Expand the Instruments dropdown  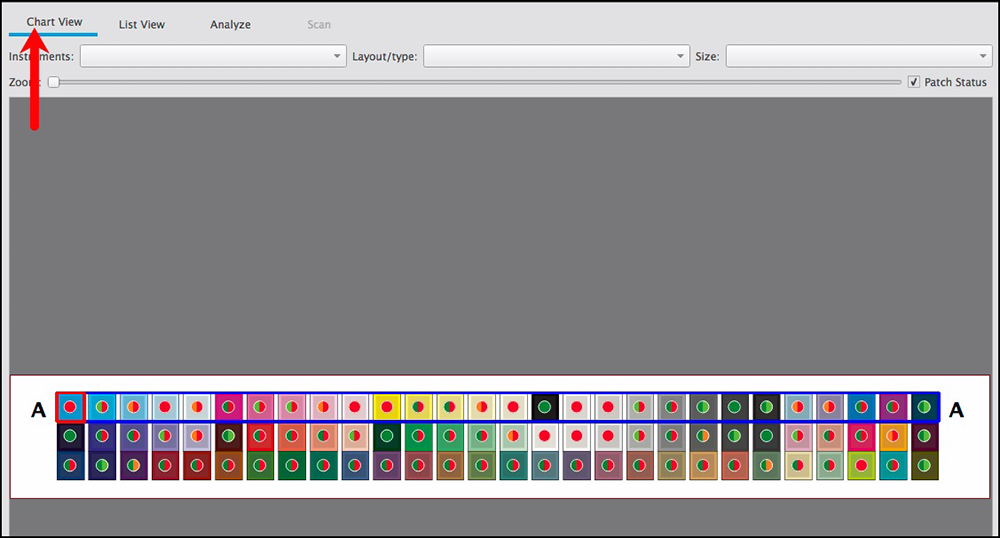[x=212, y=57]
